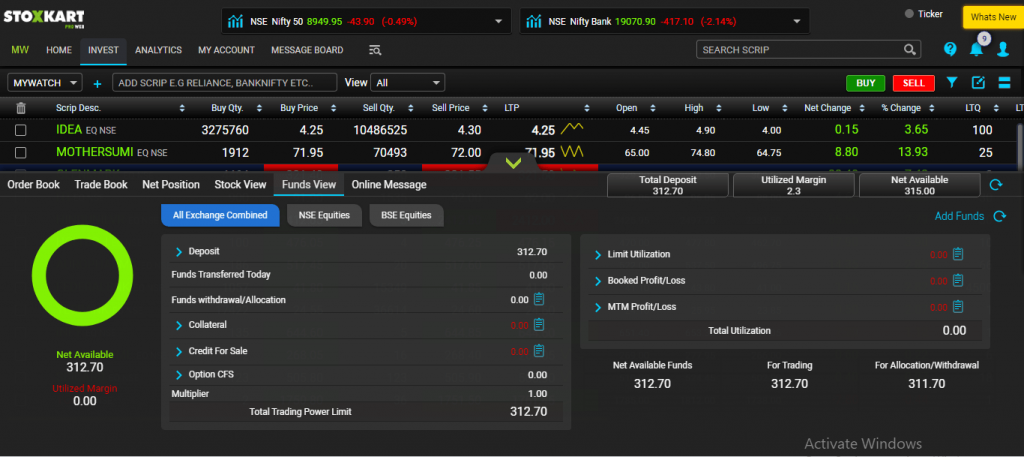
Task: Open the View All dropdown
Action: [x=408, y=83]
